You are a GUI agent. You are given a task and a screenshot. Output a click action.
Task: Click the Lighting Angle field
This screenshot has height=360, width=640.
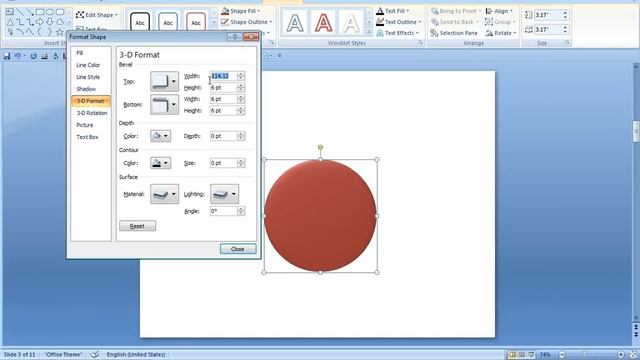223,211
